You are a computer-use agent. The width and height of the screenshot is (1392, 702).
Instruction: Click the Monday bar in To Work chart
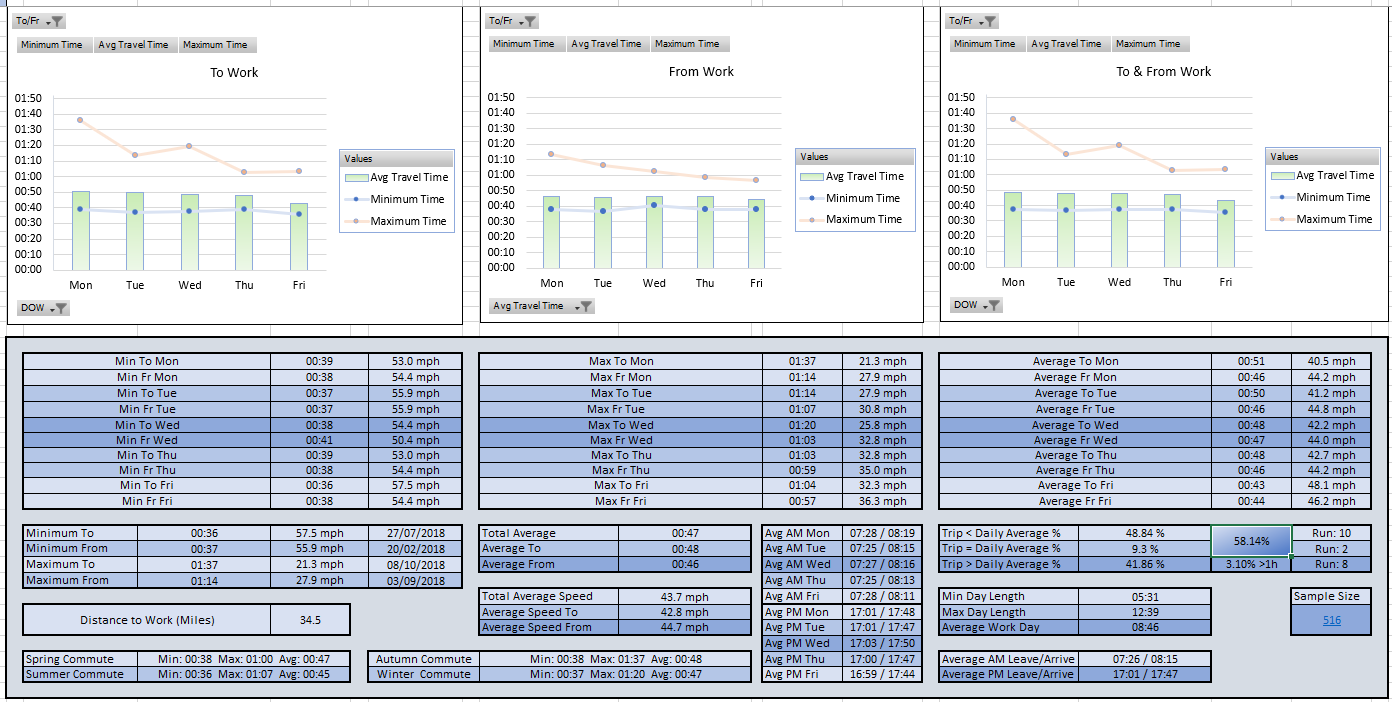81,230
